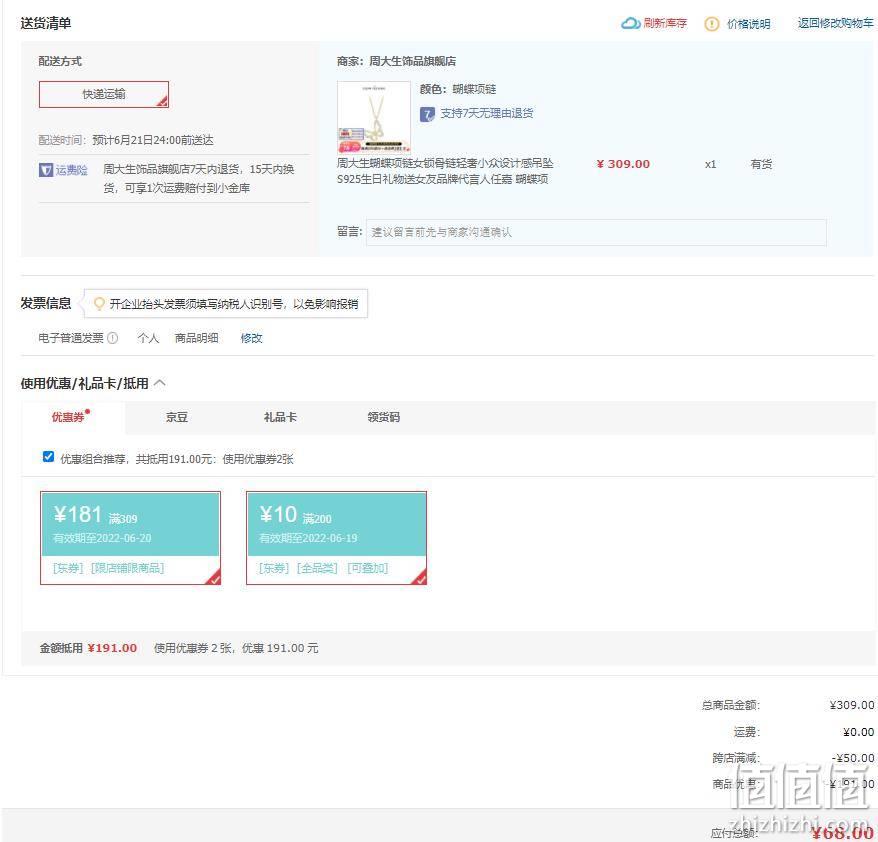Open 价格说明 link
878x842 pixels.
(x=748, y=24)
